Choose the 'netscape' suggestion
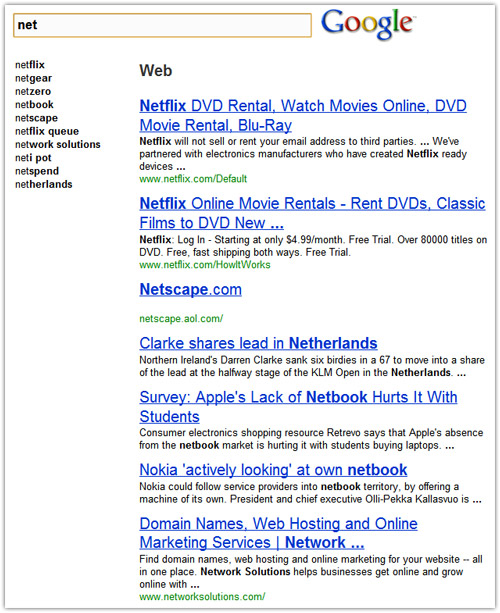 [x=36, y=118]
